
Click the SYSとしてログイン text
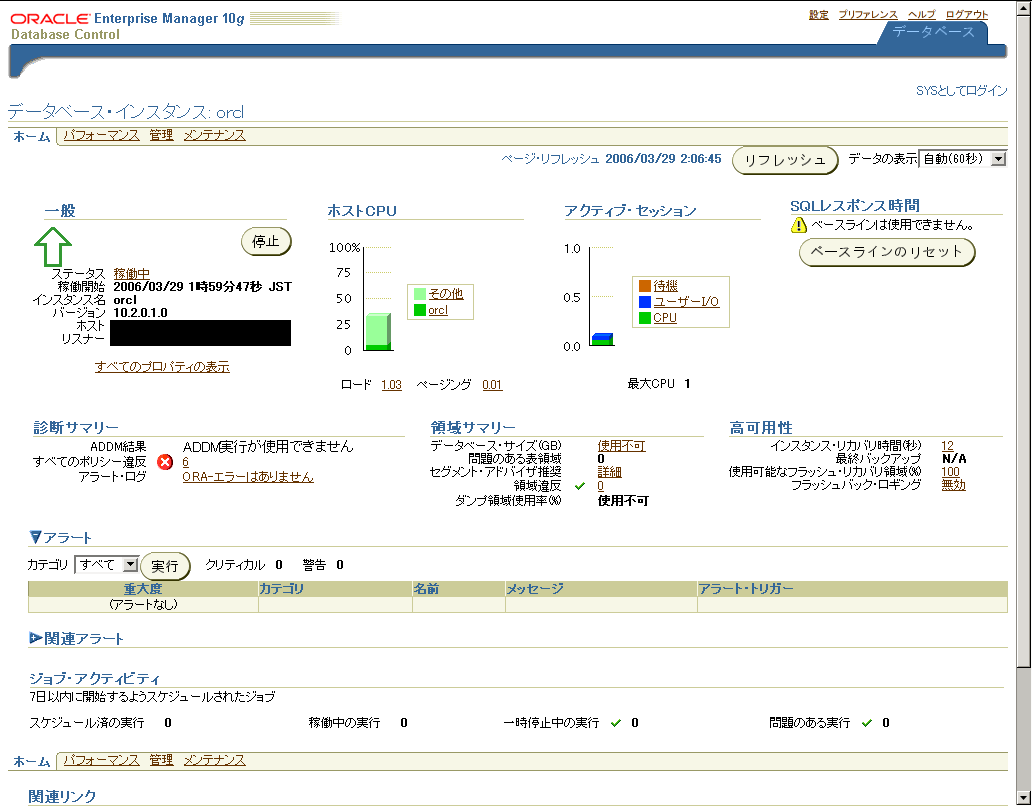(x=962, y=91)
